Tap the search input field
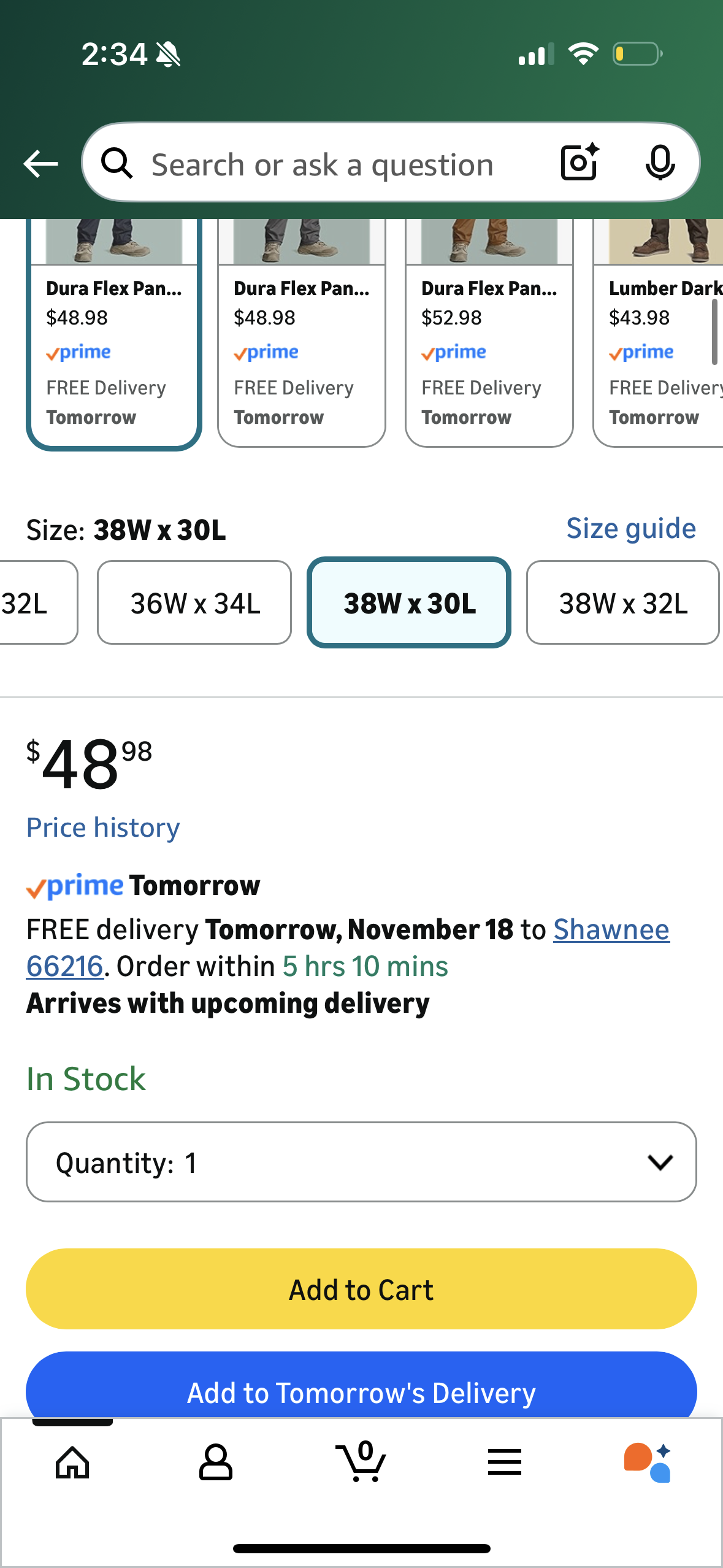The width and height of the screenshot is (723, 1568). tap(322, 164)
